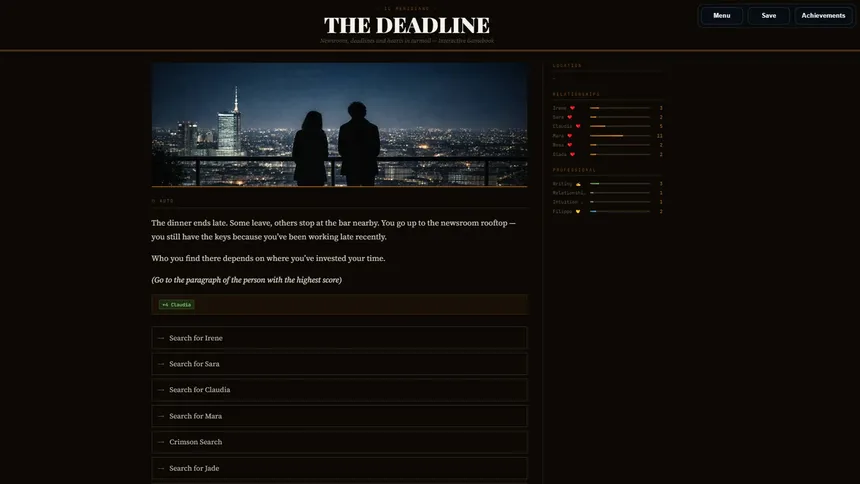Viewport: 860px width, 484px height.
Task: Click the arrow icon before Search for Sara
Action: coord(161,364)
